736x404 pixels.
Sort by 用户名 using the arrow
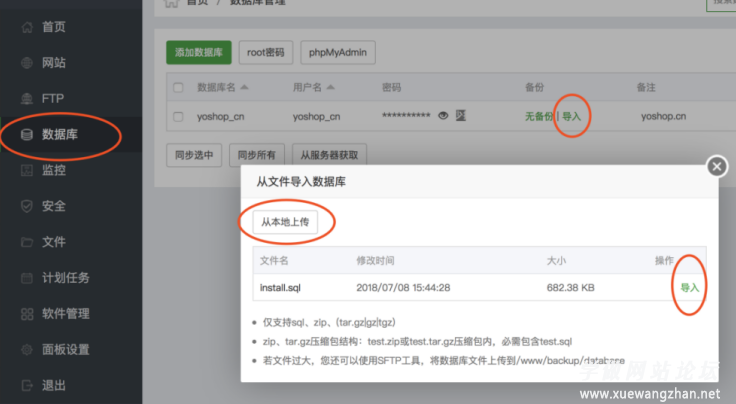[x=330, y=87]
